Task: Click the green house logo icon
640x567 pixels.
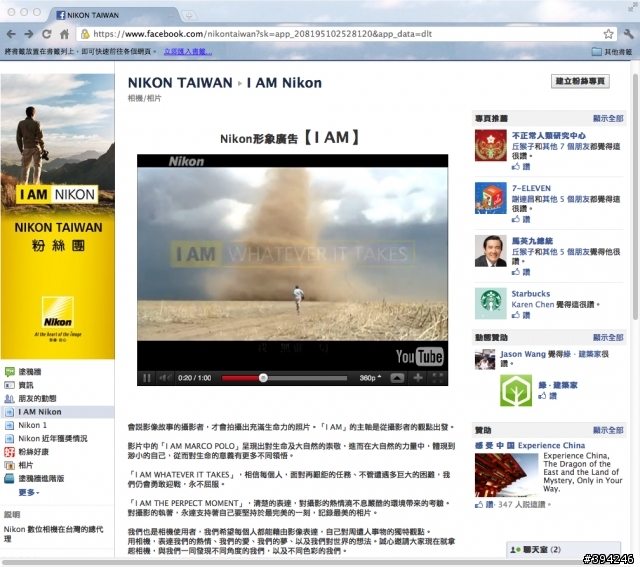Action: (x=516, y=391)
